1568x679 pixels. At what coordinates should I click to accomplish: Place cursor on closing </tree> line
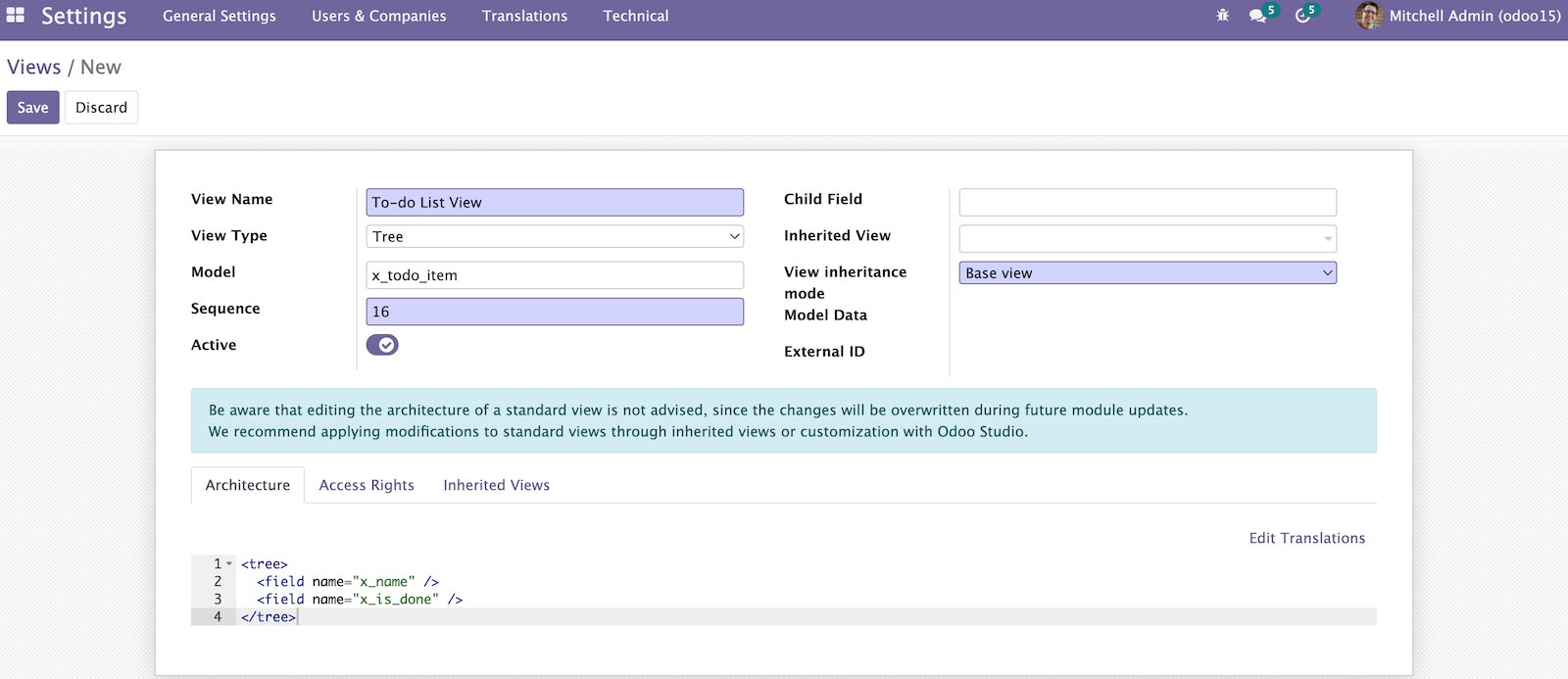268,616
